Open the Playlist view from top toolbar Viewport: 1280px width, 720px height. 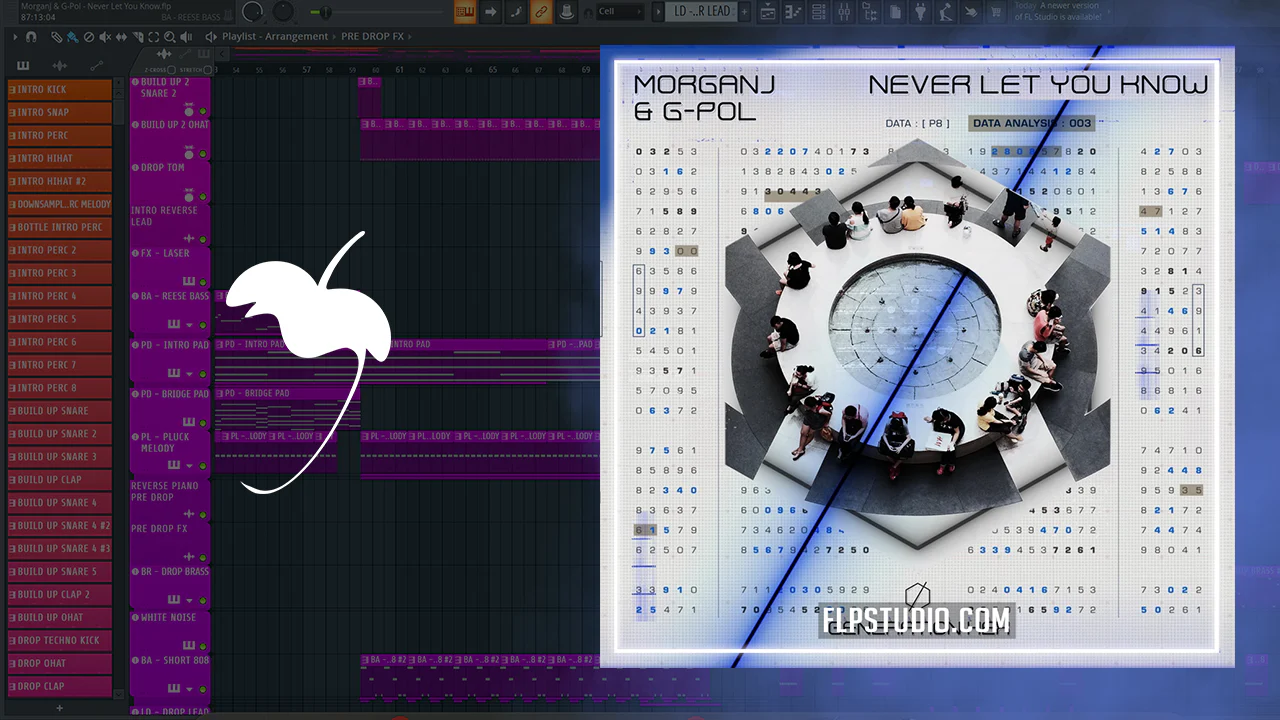pos(767,12)
